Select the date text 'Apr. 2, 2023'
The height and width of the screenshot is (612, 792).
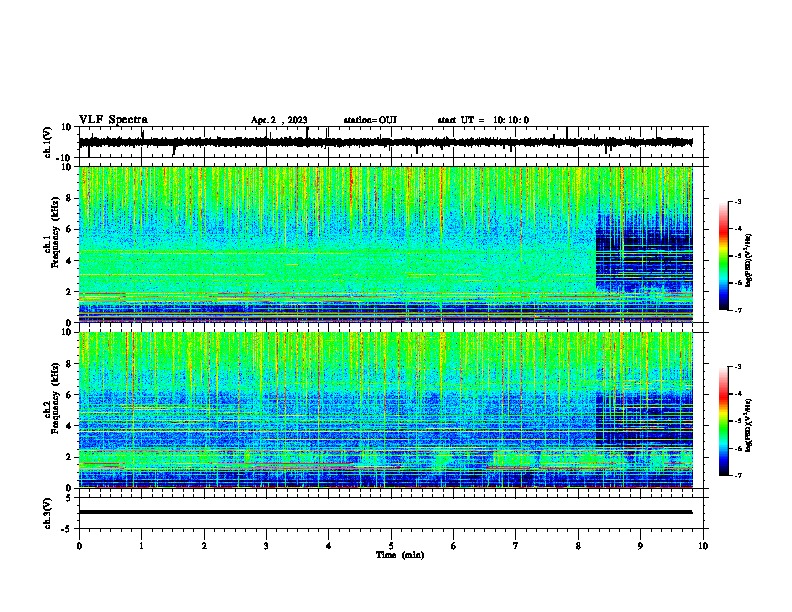click(279, 120)
